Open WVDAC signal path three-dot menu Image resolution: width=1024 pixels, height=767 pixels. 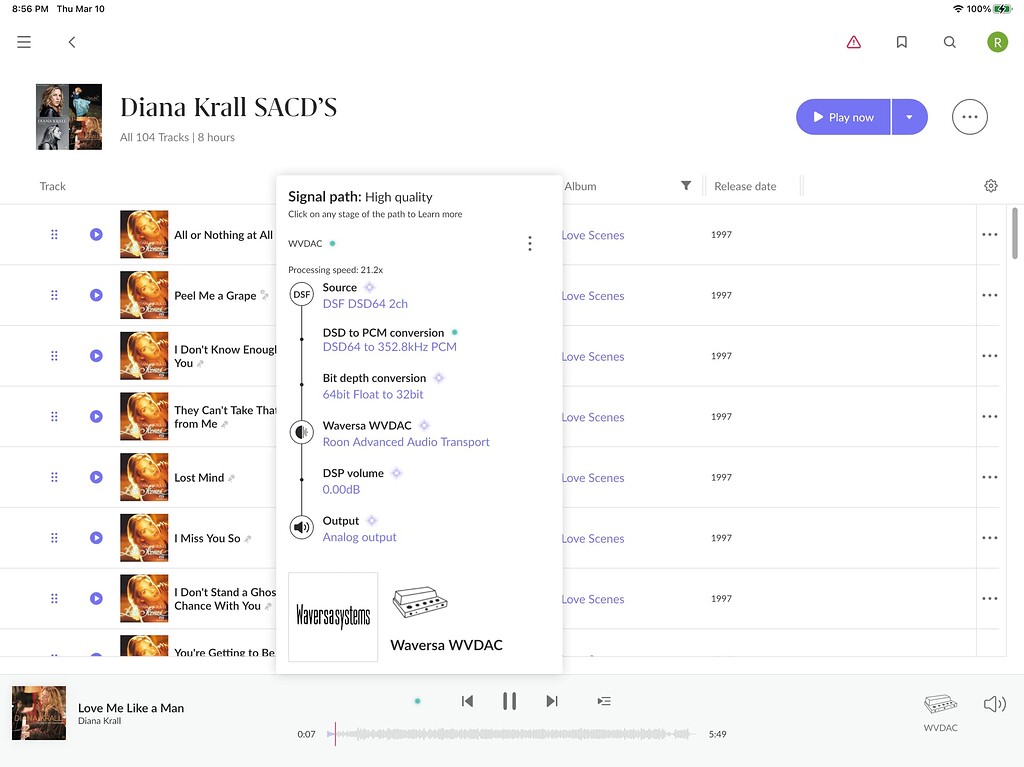pyautogui.click(x=529, y=243)
